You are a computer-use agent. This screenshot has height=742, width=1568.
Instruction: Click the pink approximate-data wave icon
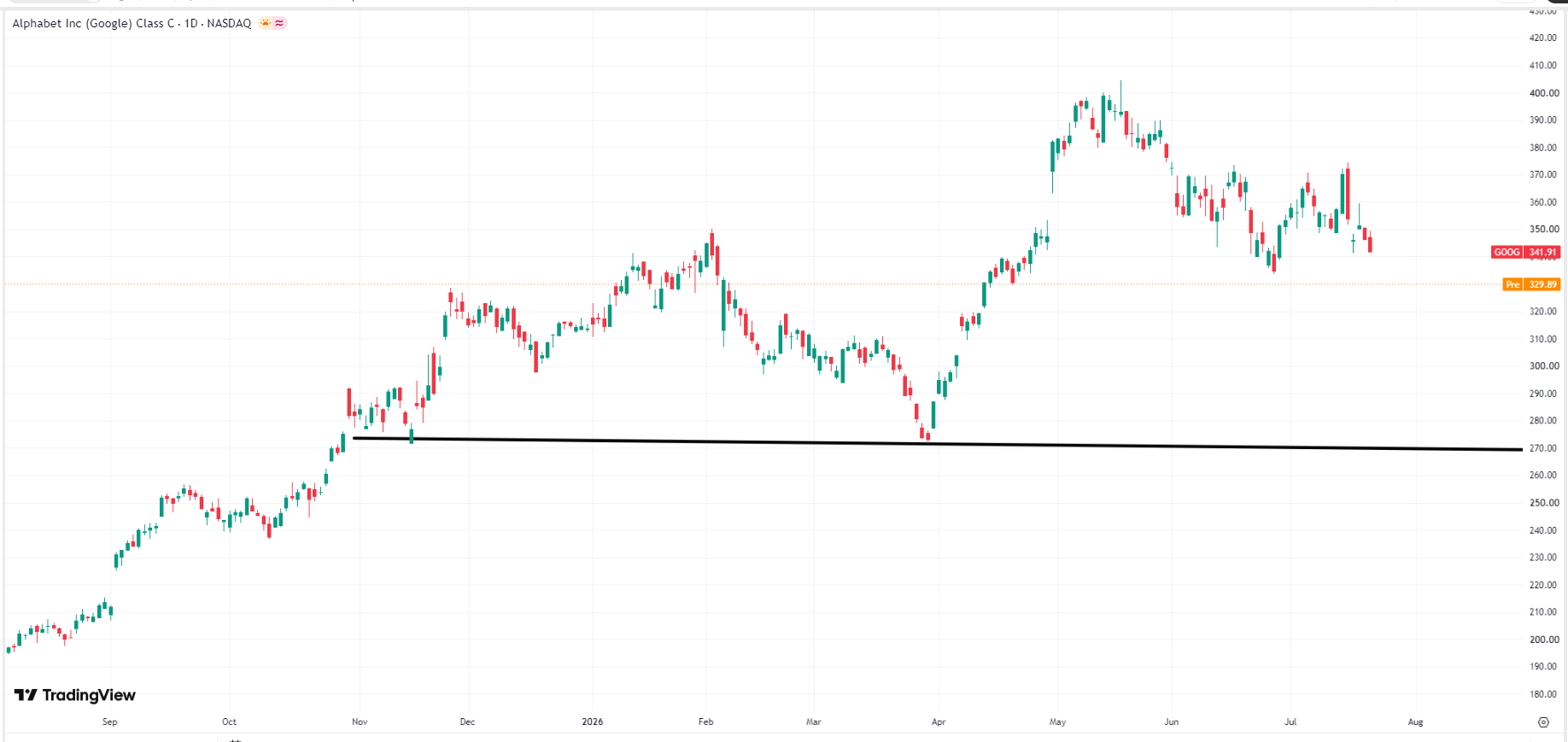[x=279, y=23]
